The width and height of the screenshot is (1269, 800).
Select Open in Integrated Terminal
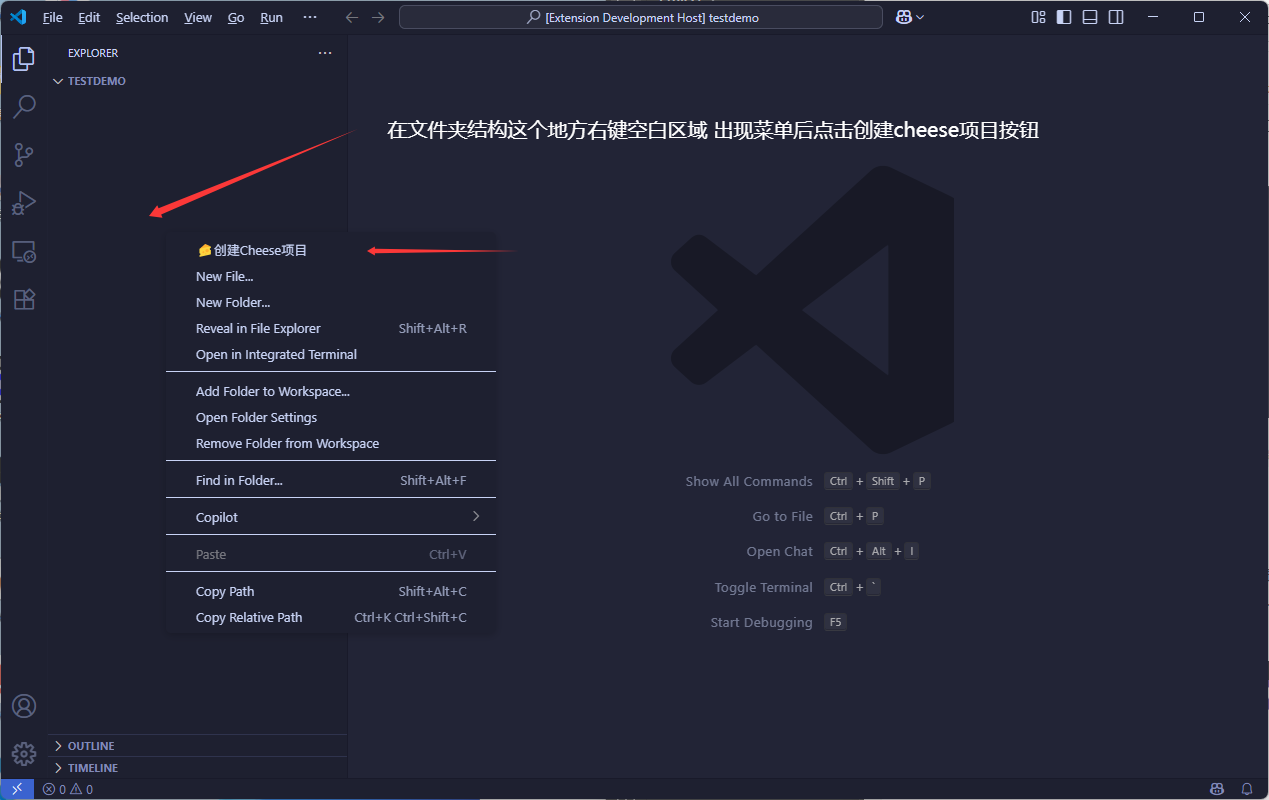click(x=331, y=354)
